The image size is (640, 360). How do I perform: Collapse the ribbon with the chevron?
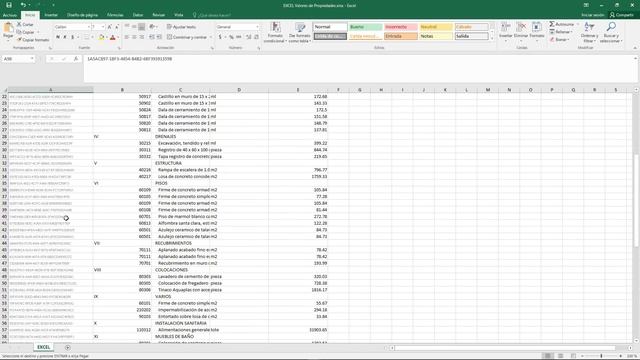(x=635, y=48)
